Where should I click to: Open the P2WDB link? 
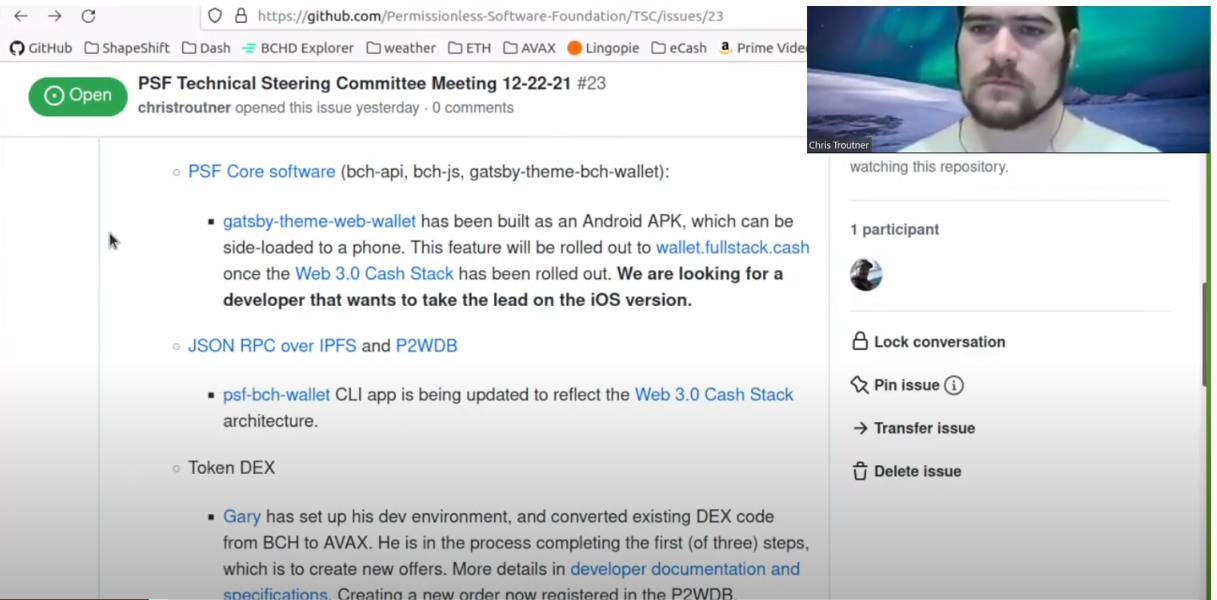[426, 346]
